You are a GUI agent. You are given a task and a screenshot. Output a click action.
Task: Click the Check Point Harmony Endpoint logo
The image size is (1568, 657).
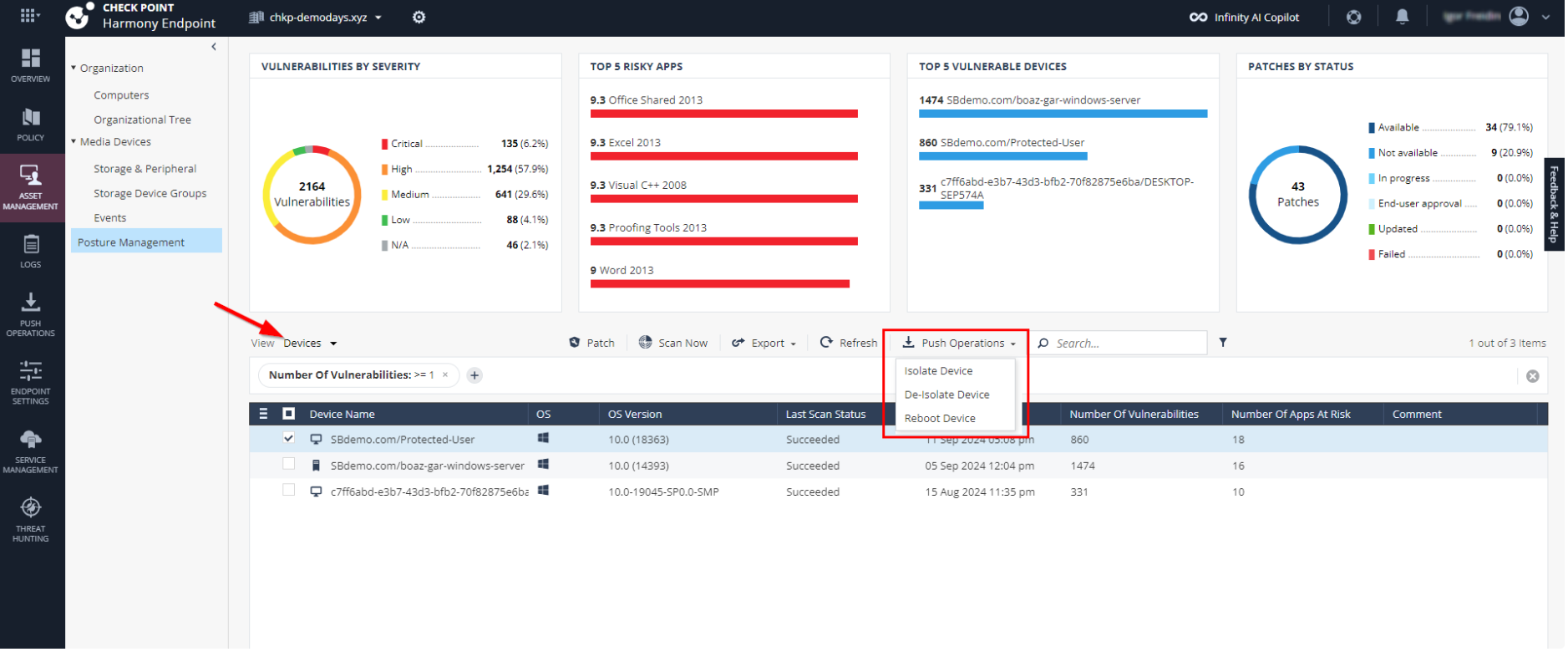point(140,16)
